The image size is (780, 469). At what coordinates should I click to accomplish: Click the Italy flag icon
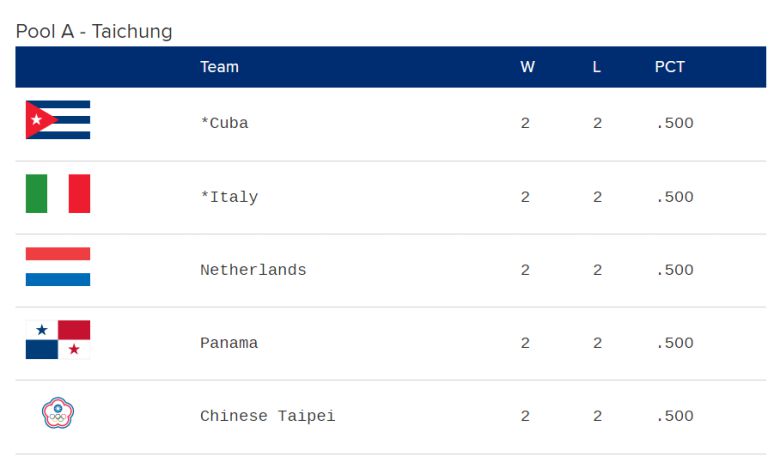coord(58,194)
